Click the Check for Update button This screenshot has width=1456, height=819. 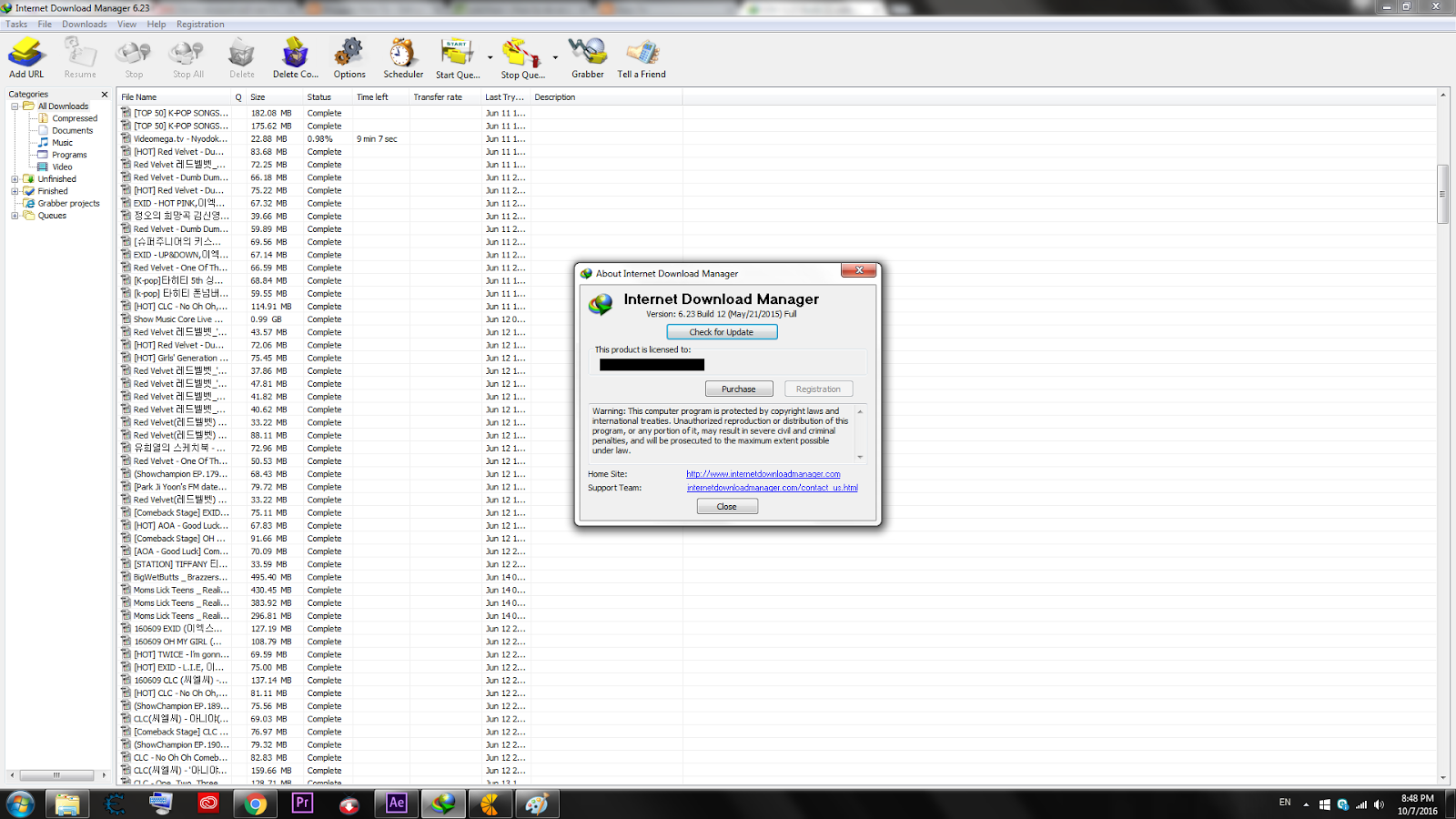pos(722,331)
